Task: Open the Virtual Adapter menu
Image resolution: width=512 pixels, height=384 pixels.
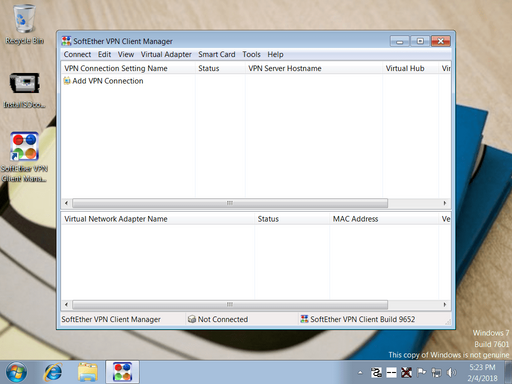Action: [166, 54]
